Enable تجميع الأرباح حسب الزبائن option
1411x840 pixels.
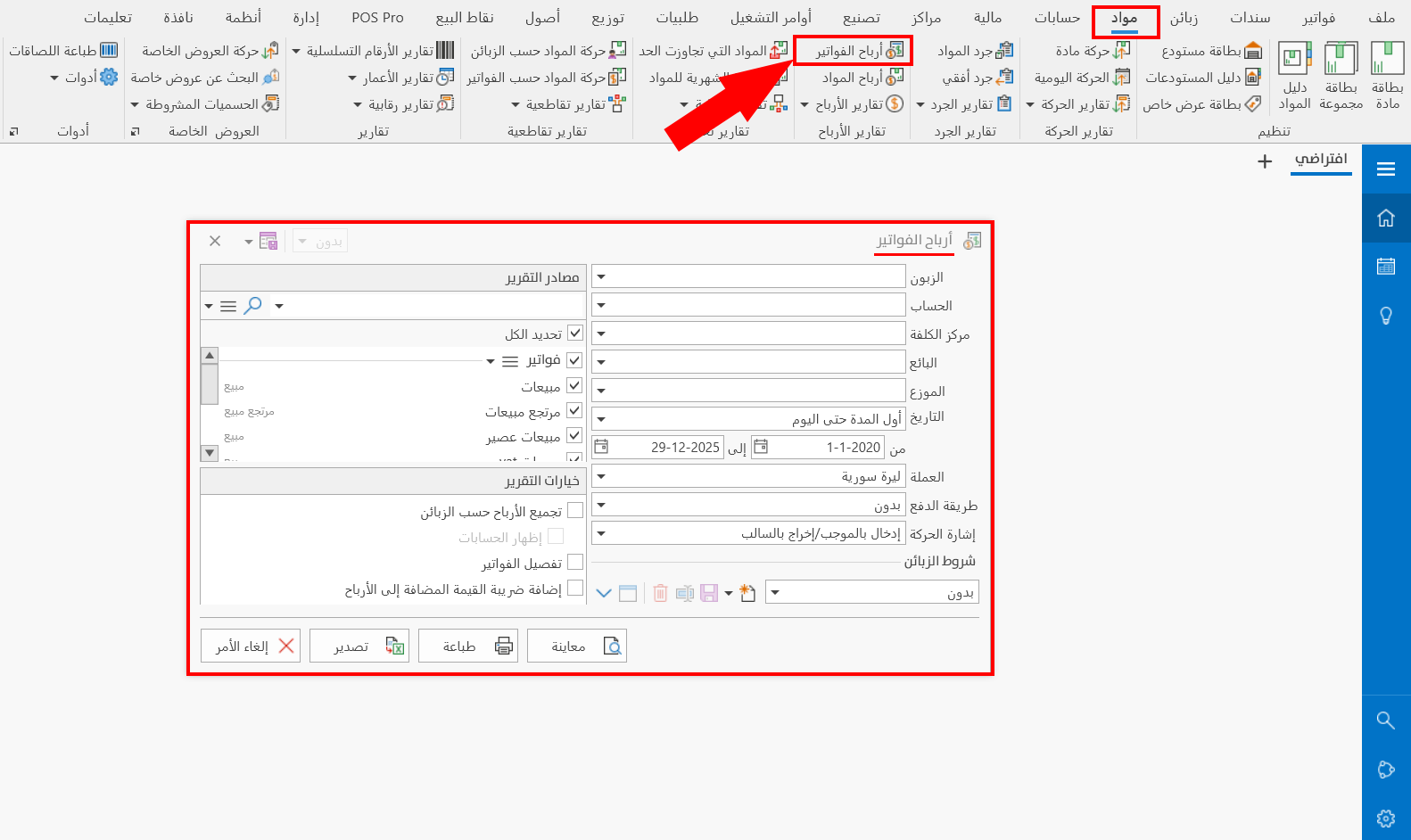[x=575, y=510]
